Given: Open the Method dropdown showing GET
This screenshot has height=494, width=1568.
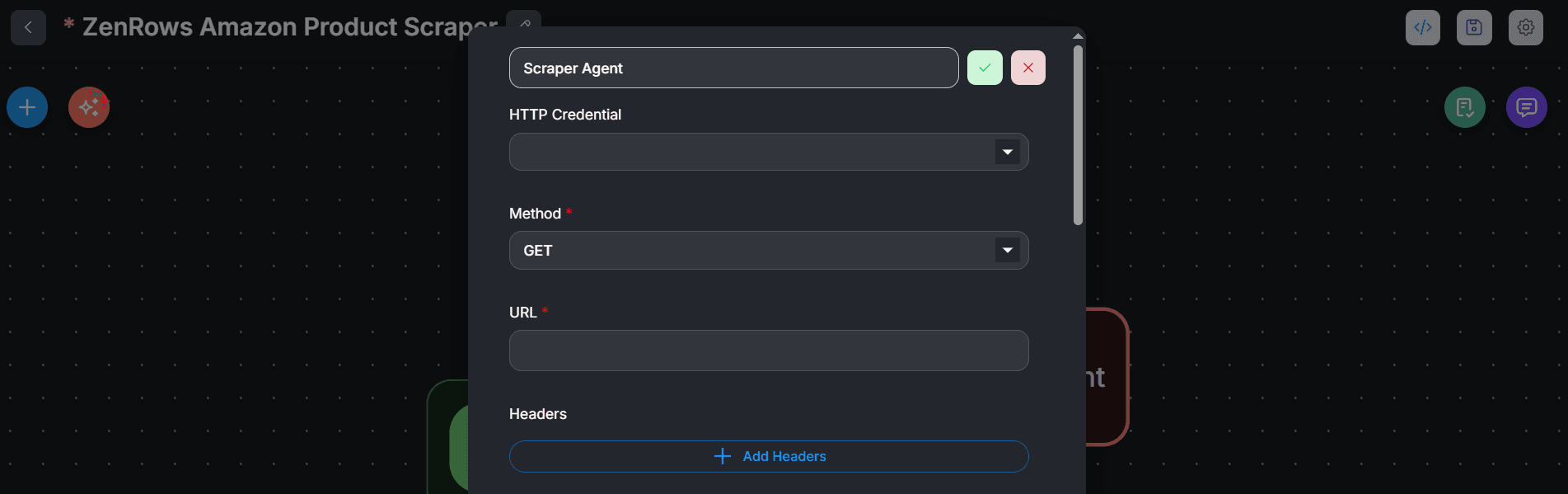Looking at the screenshot, I should pos(769,250).
